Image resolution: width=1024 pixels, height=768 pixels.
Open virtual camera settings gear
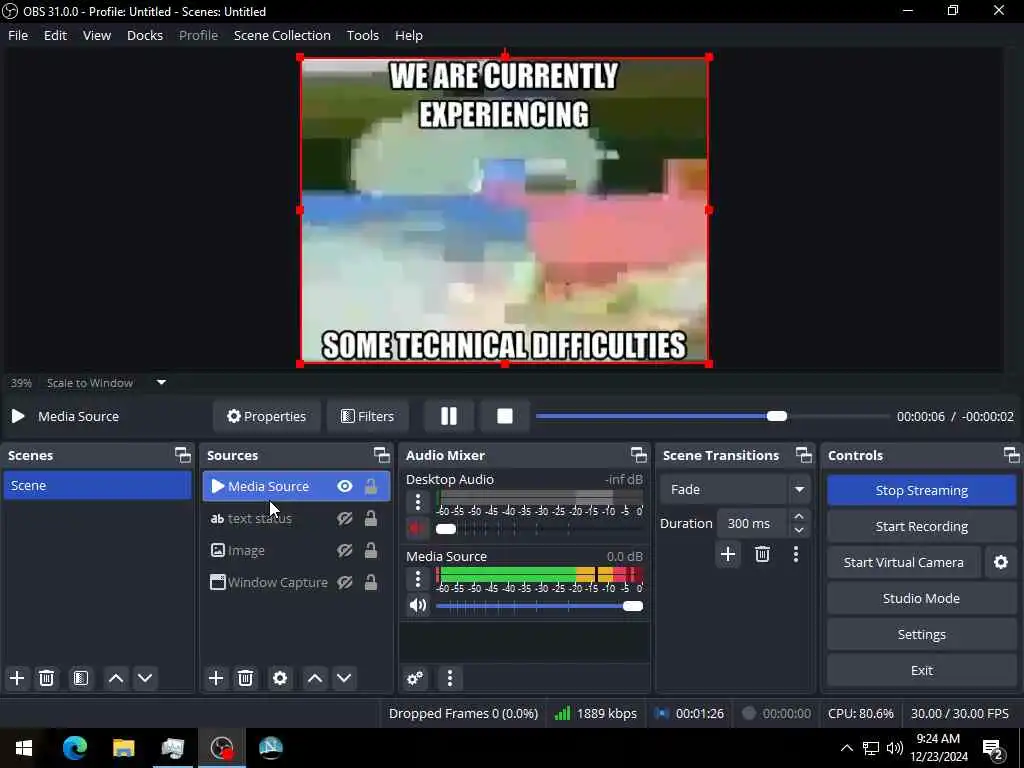pyautogui.click(x=1000, y=562)
